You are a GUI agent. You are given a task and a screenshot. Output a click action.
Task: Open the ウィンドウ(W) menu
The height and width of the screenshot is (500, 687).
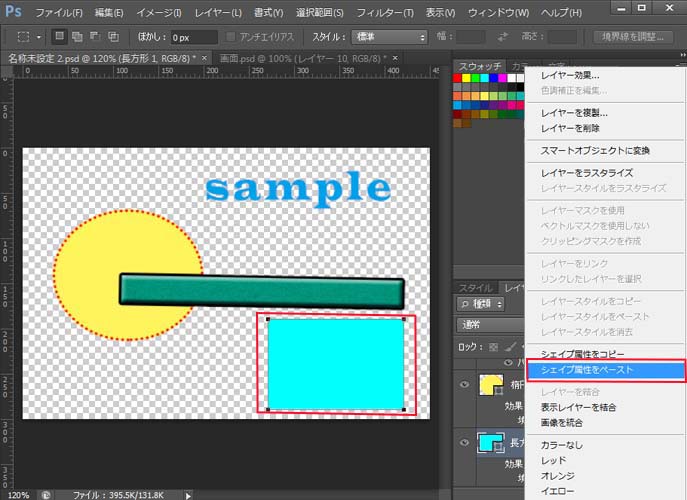pyautogui.click(x=498, y=13)
